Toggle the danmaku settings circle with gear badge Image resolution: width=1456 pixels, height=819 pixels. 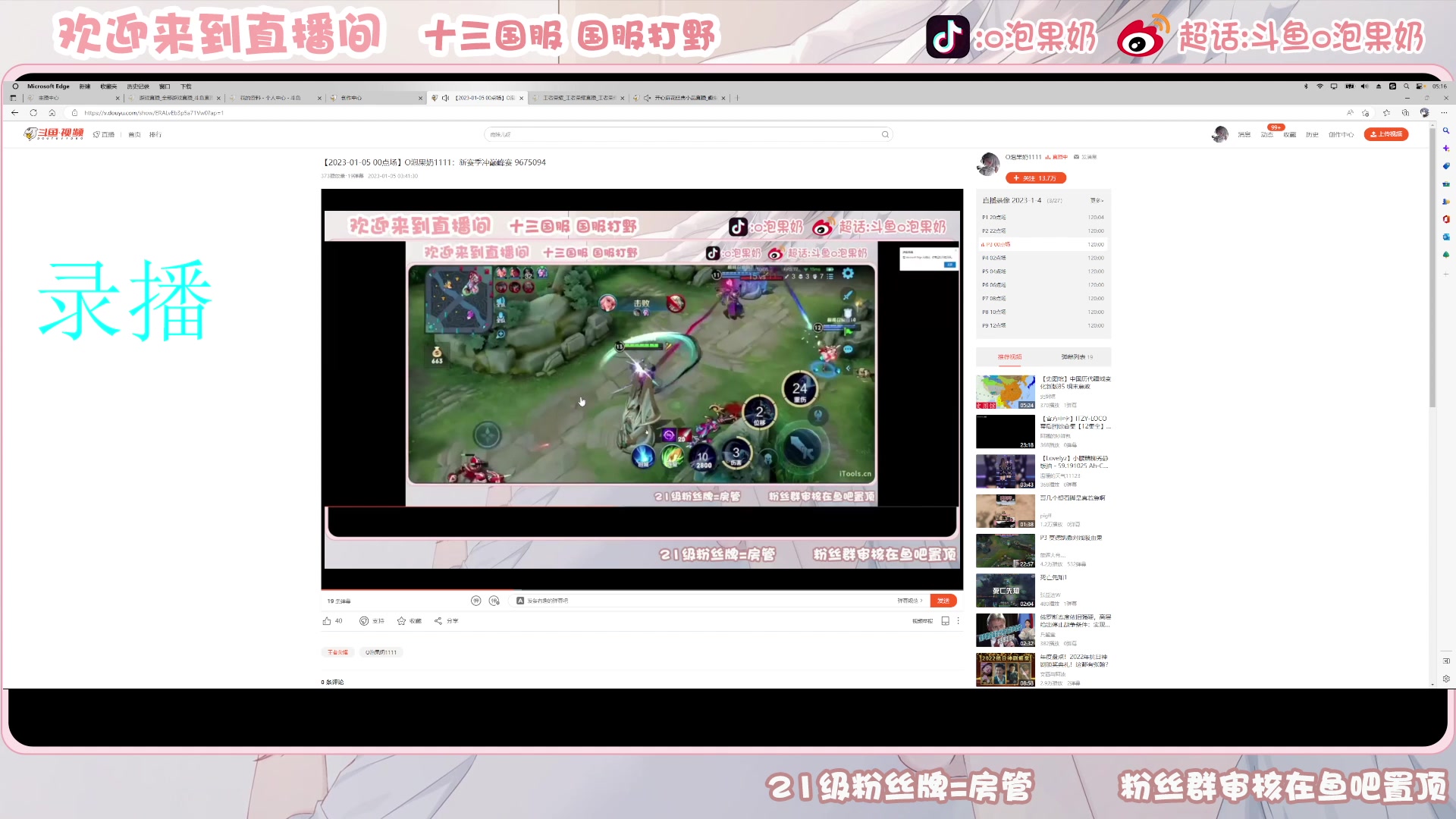point(494,601)
